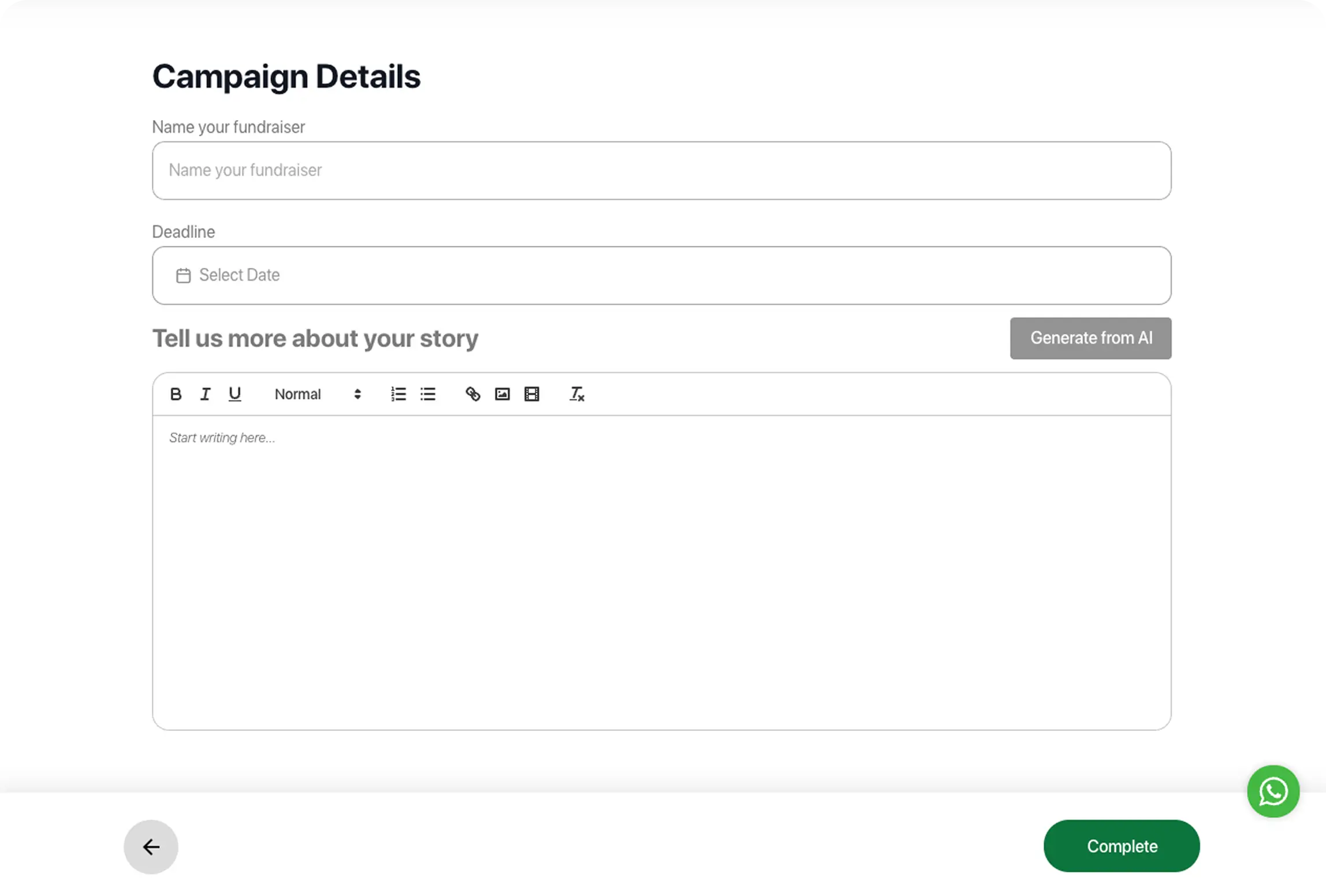This screenshot has width=1326, height=896.
Task: Focus the Name your fundraiser input
Action: tap(661, 171)
